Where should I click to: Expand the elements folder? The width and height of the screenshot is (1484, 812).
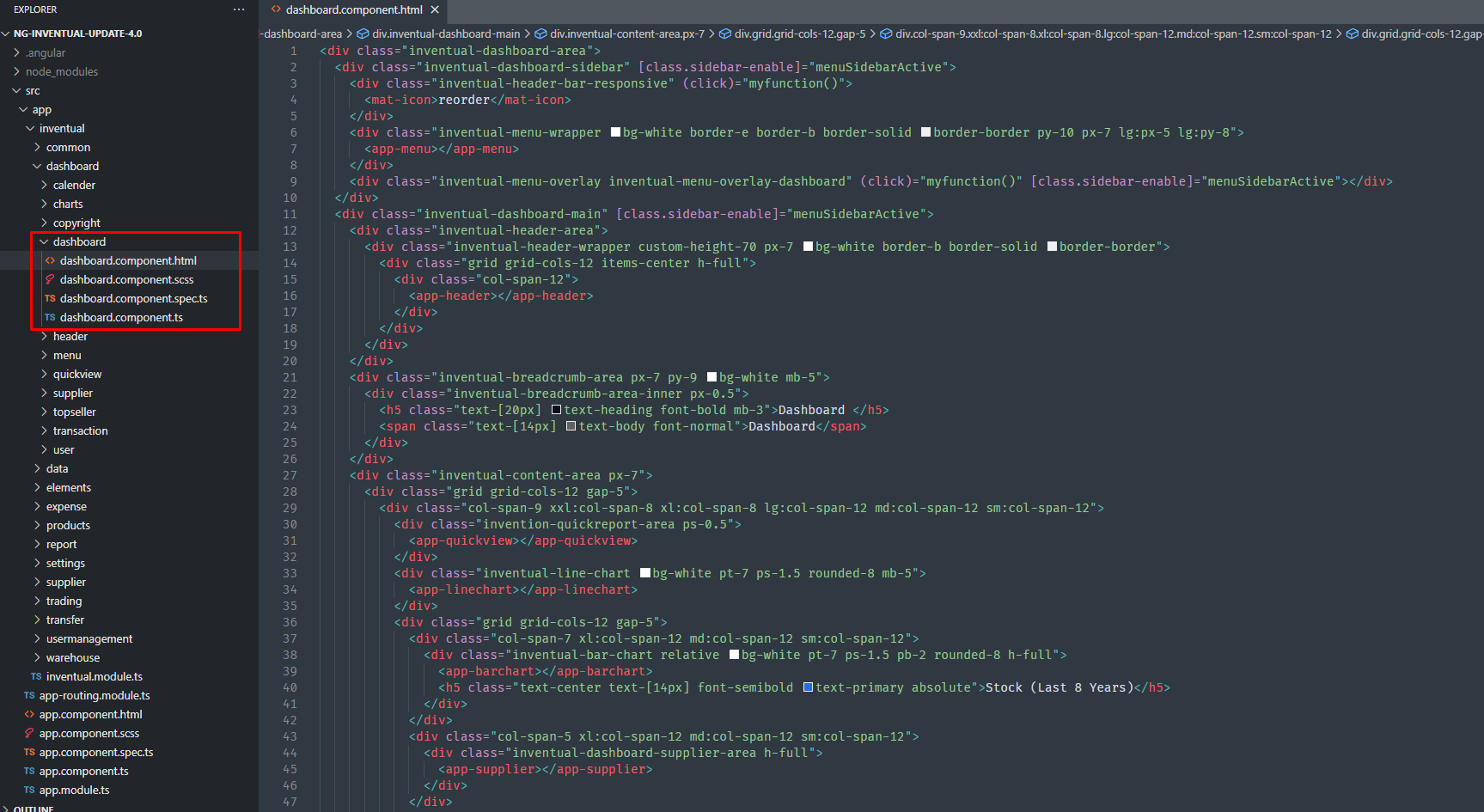tap(37, 487)
